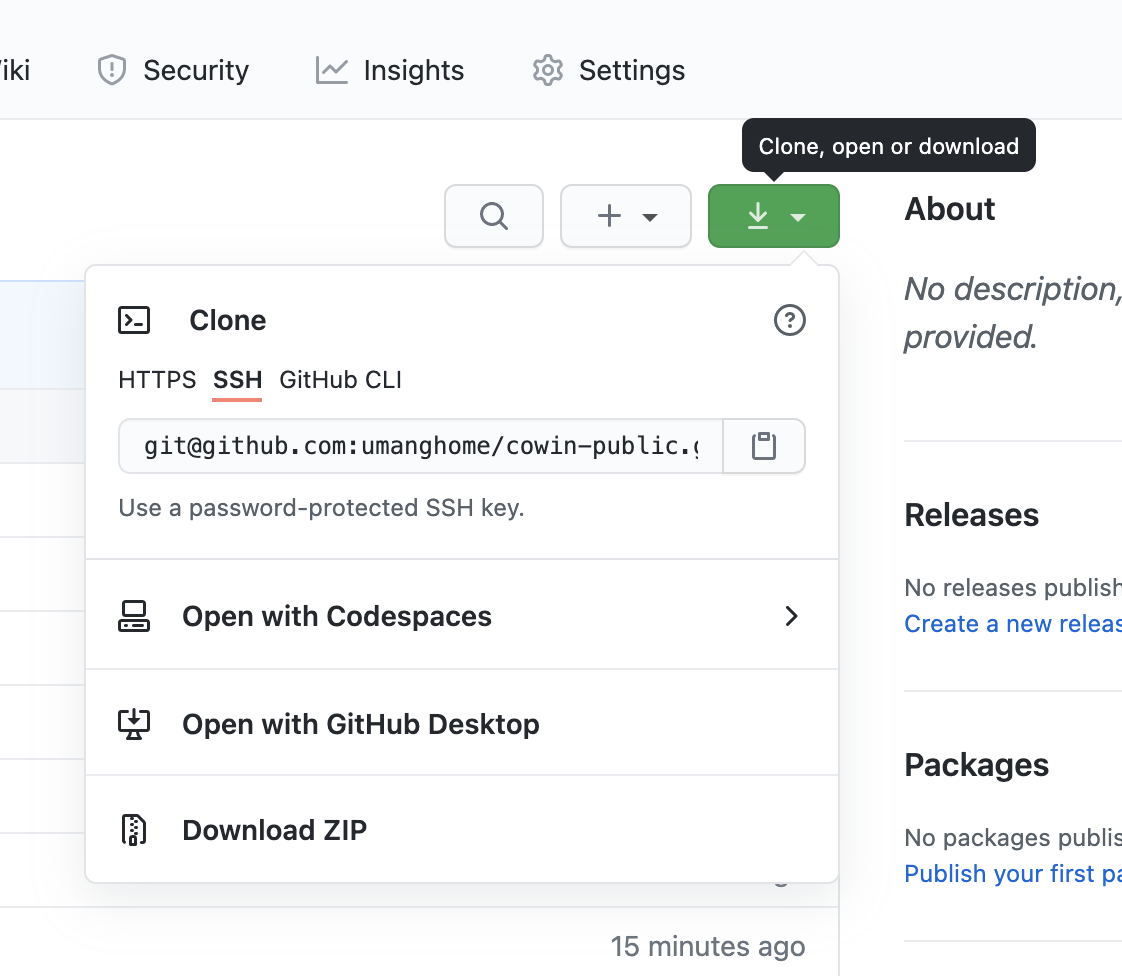This screenshot has height=976, width=1122.
Task: Click the Codespaces computer icon
Action: pos(134,616)
